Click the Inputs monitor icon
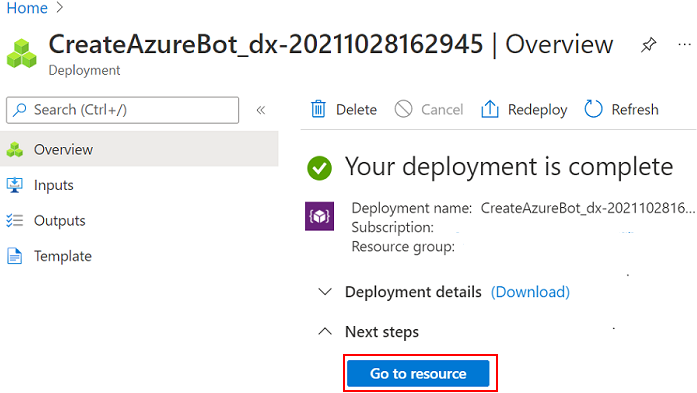The image size is (697, 393). click(x=15, y=185)
